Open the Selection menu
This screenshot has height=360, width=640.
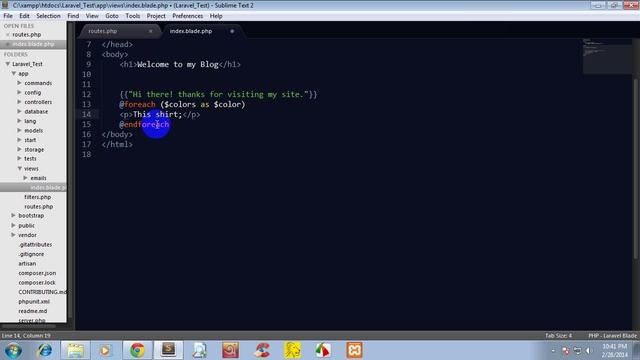pos(48,16)
